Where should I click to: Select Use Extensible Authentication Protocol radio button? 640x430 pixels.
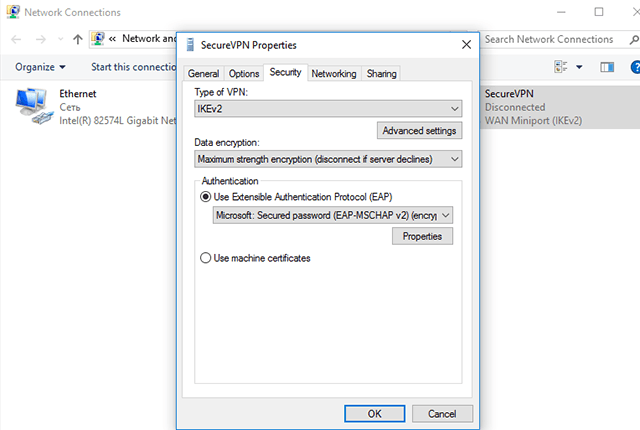205,197
